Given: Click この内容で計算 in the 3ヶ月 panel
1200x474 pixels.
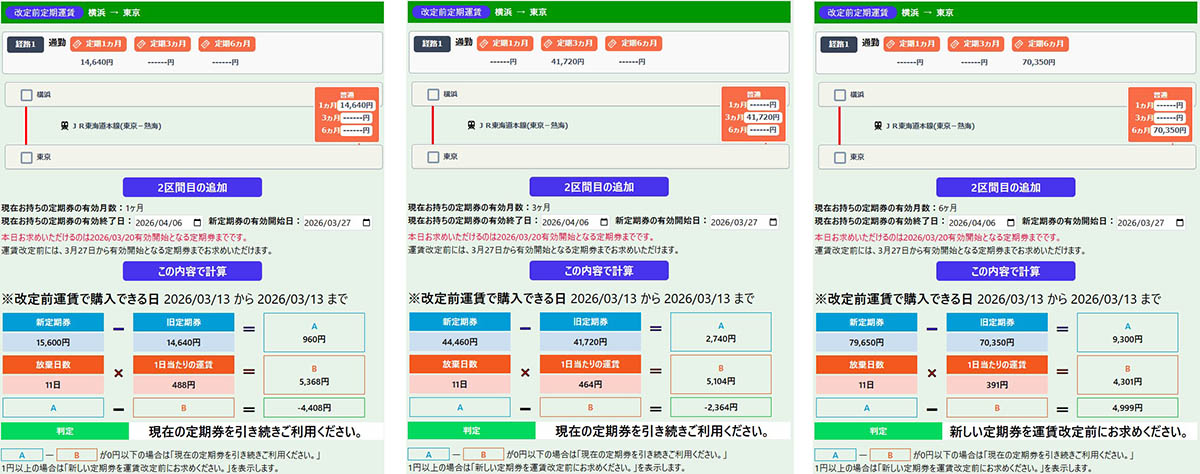Looking at the screenshot, I should 599,271.
